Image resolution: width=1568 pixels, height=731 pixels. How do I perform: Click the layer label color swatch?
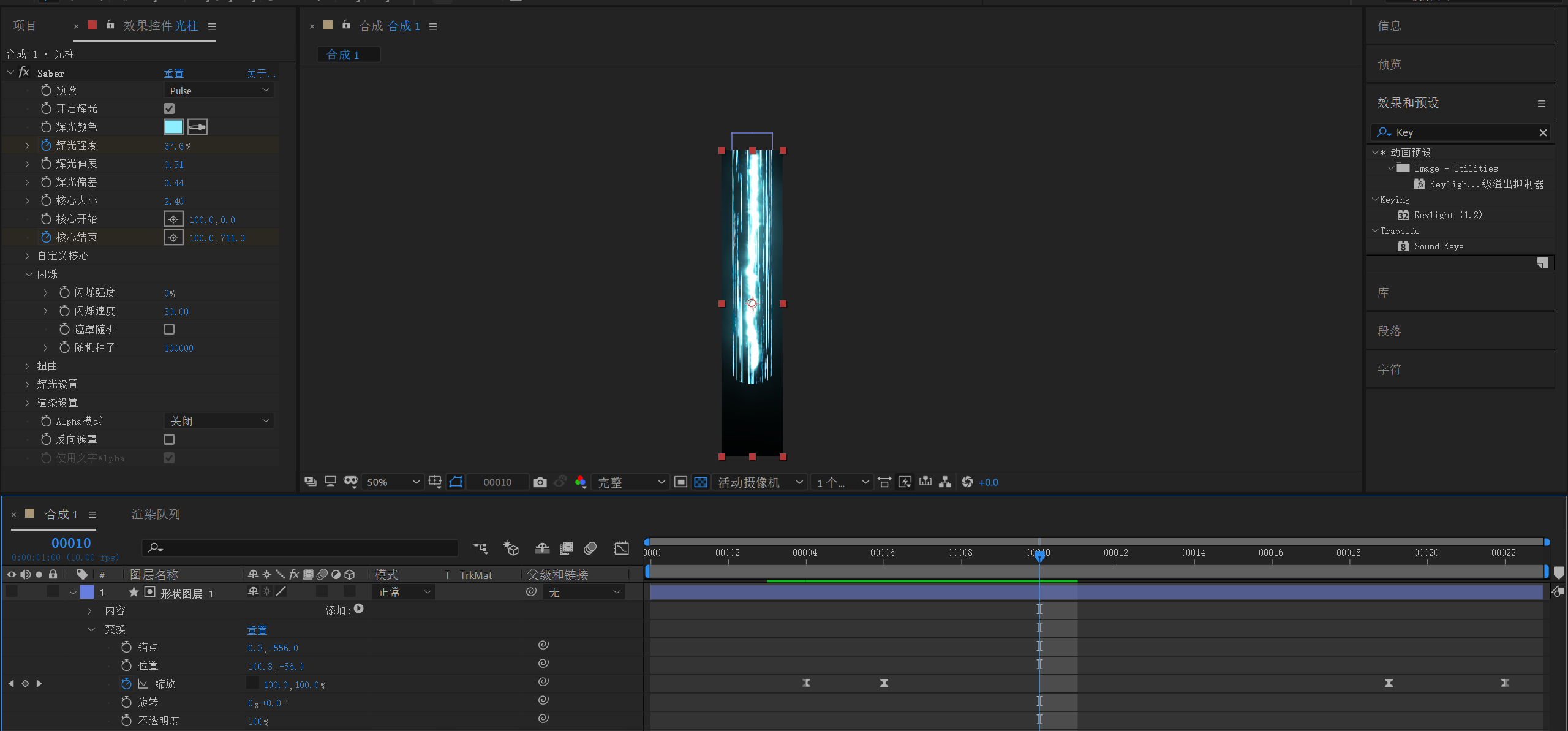(87, 592)
